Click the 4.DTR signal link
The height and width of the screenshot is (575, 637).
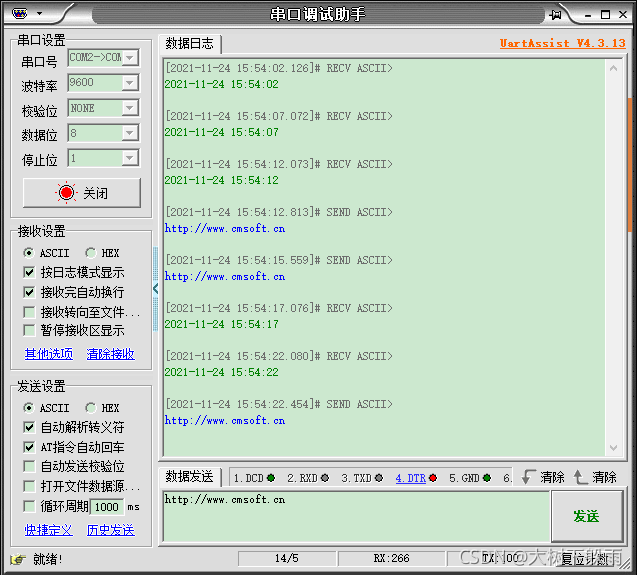point(411,478)
